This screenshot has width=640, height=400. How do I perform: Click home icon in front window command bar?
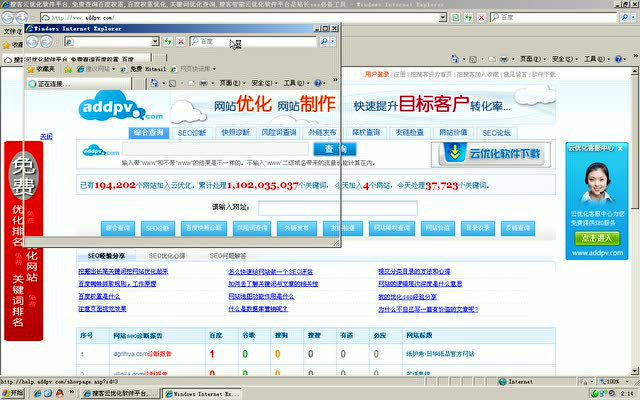tap(154, 83)
